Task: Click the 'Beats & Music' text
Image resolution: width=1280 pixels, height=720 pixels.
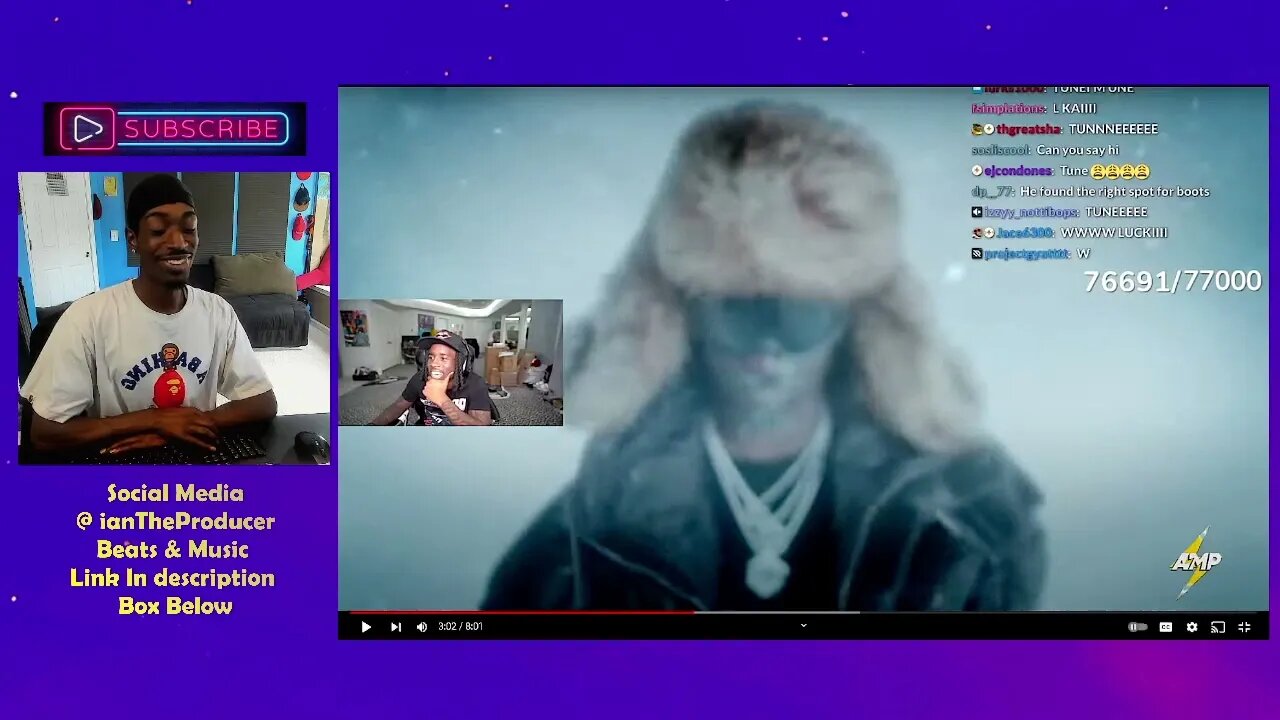Action: click(172, 549)
